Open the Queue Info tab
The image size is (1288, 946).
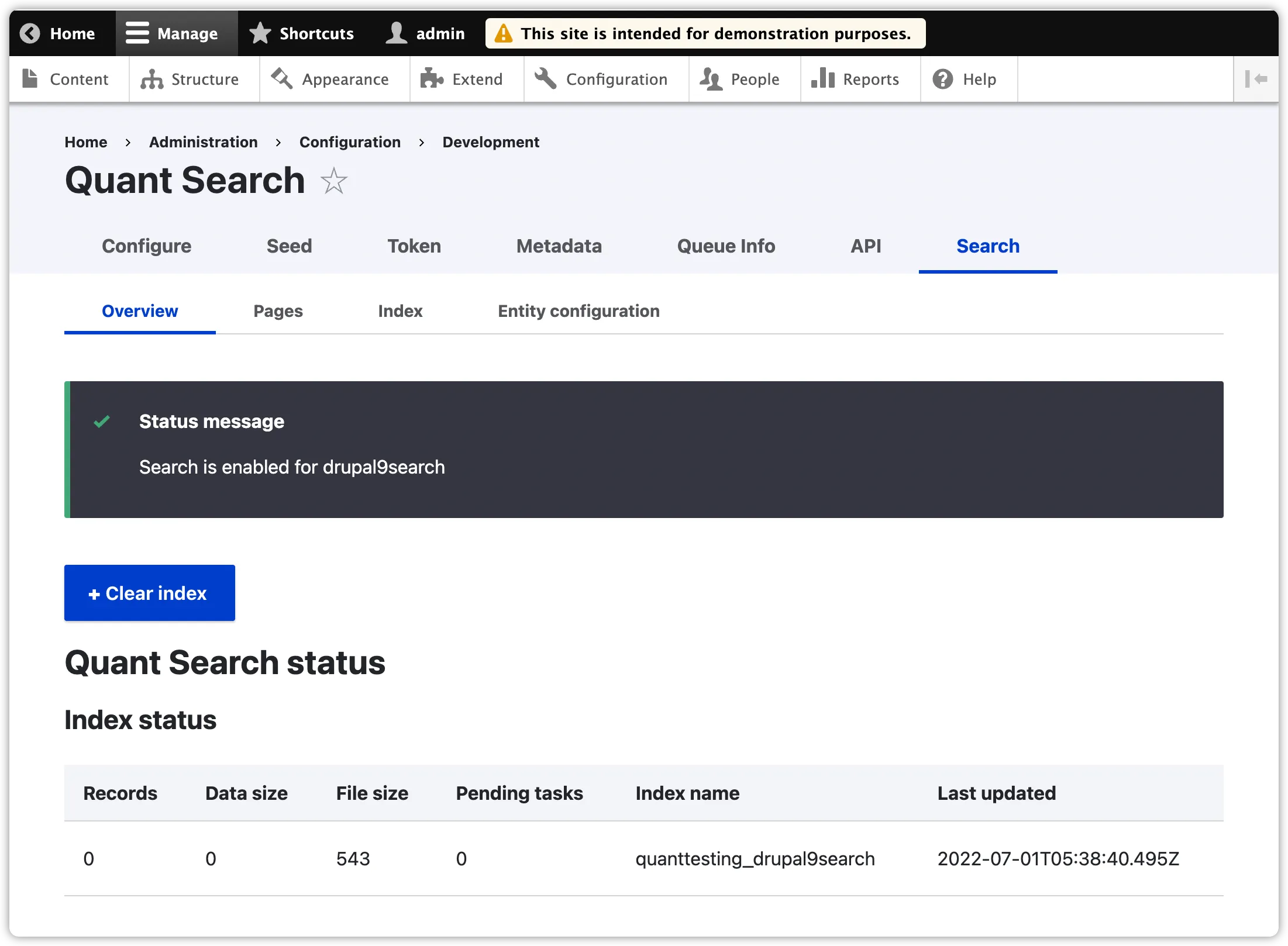726,246
